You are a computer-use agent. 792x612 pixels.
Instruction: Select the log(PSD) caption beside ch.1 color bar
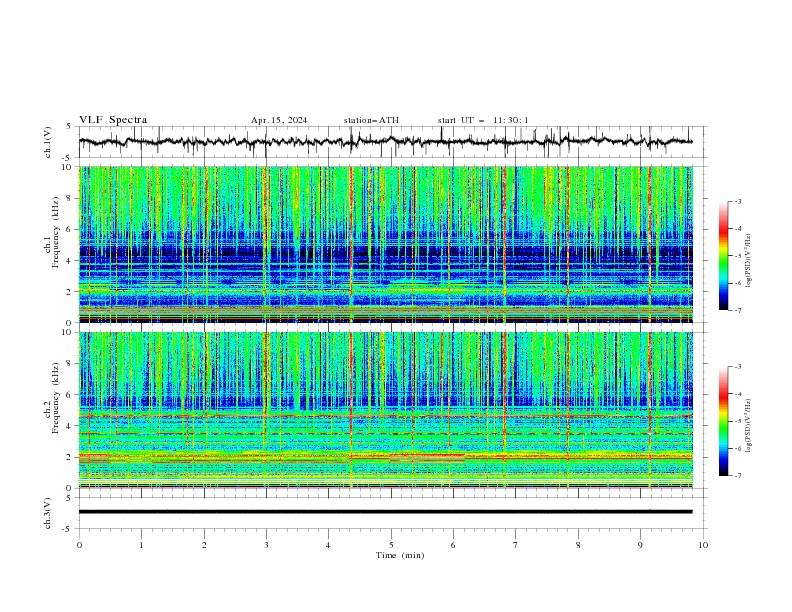tap(749, 261)
